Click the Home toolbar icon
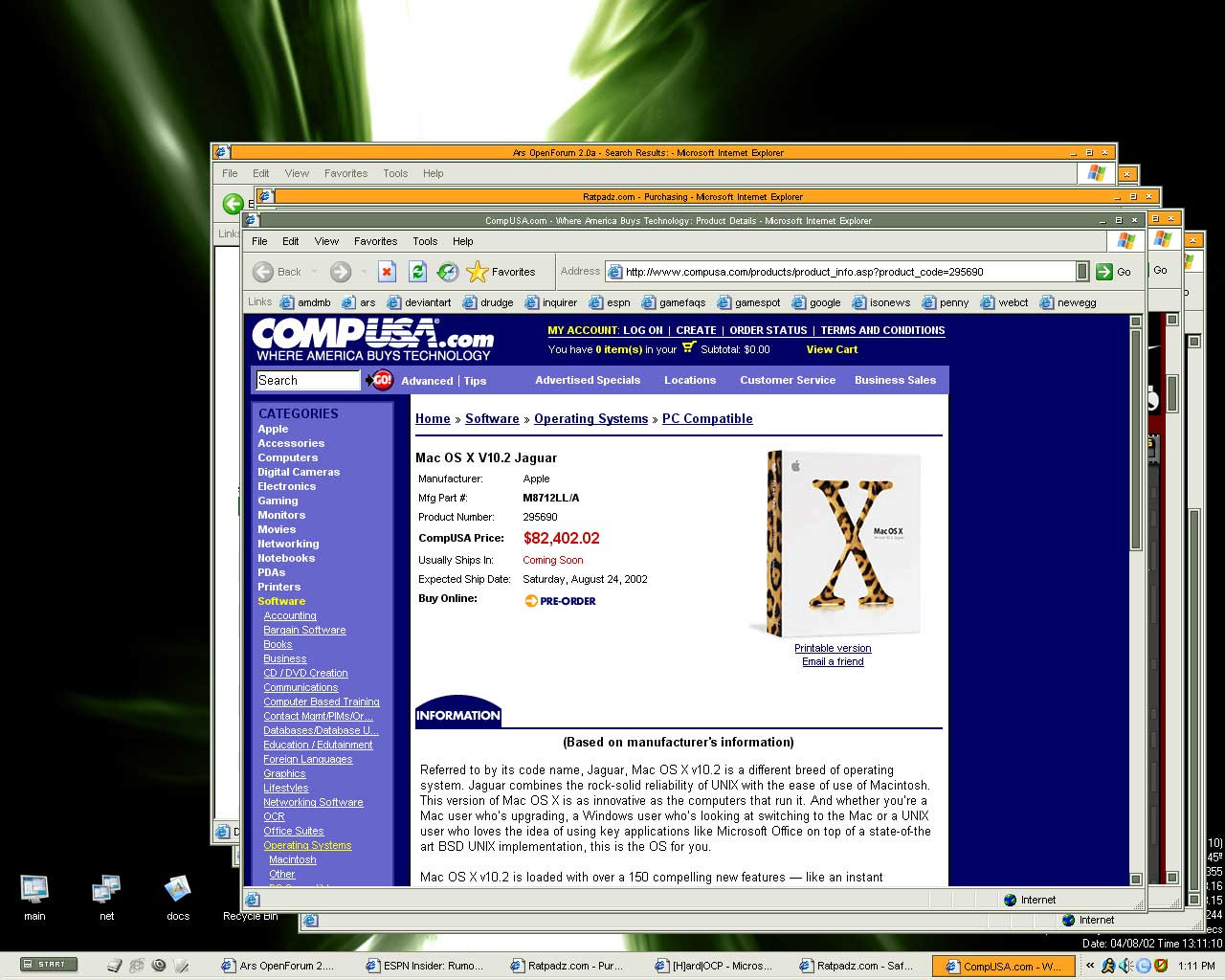The image size is (1225, 980). [448, 272]
